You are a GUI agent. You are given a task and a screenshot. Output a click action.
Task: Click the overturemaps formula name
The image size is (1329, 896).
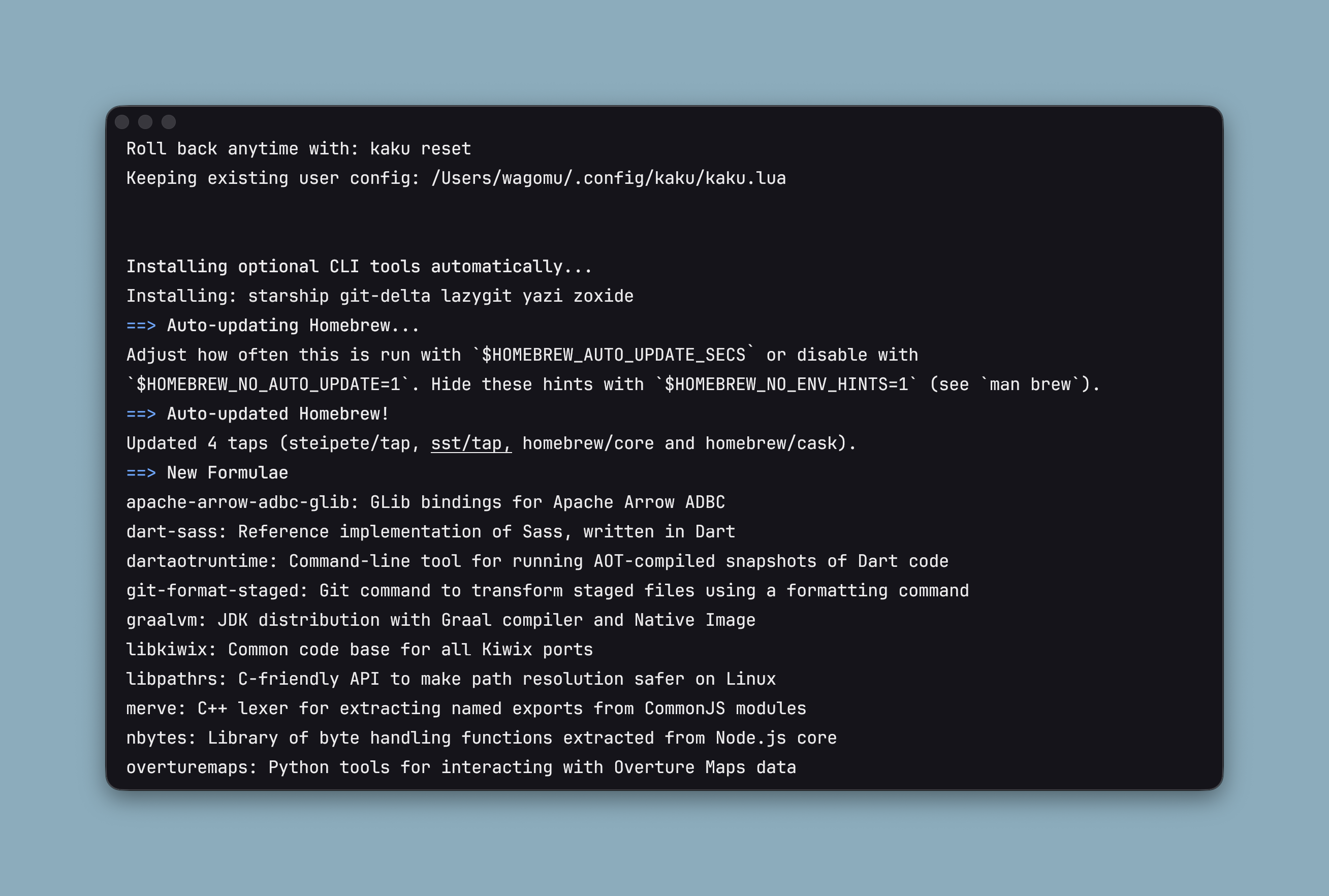tap(186, 767)
